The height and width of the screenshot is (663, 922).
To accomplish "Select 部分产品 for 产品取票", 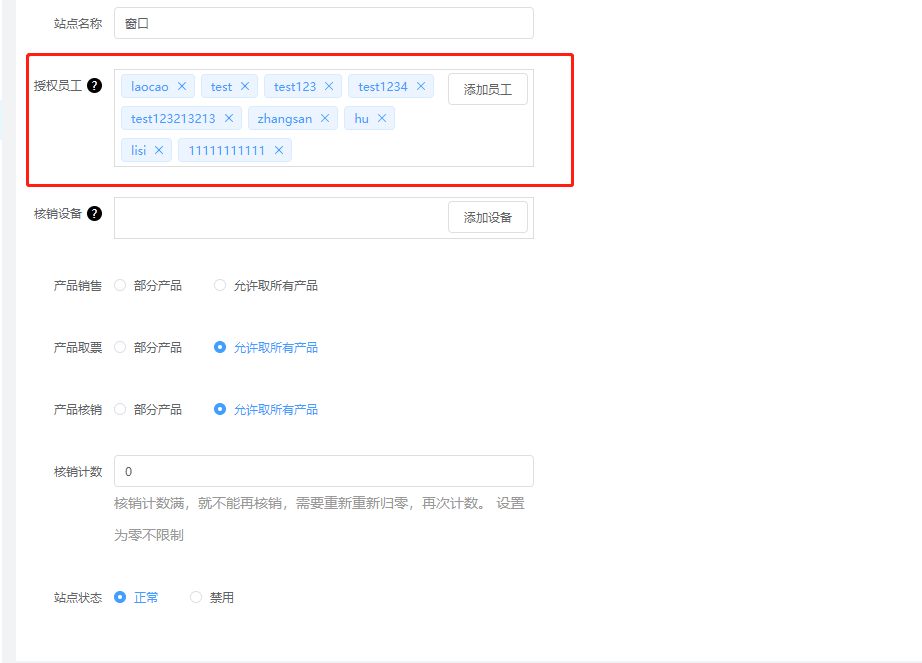I will tap(121, 348).
